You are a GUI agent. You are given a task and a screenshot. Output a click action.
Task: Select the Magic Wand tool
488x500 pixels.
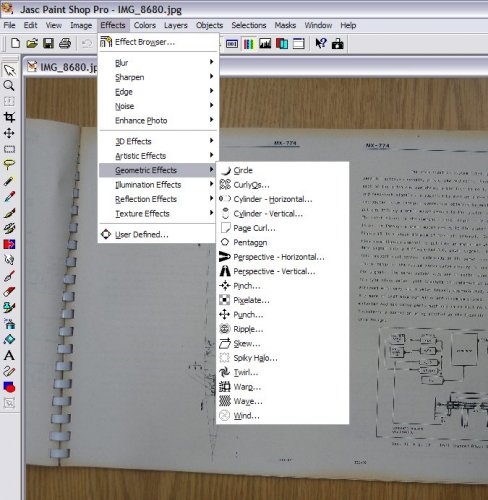(9, 181)
